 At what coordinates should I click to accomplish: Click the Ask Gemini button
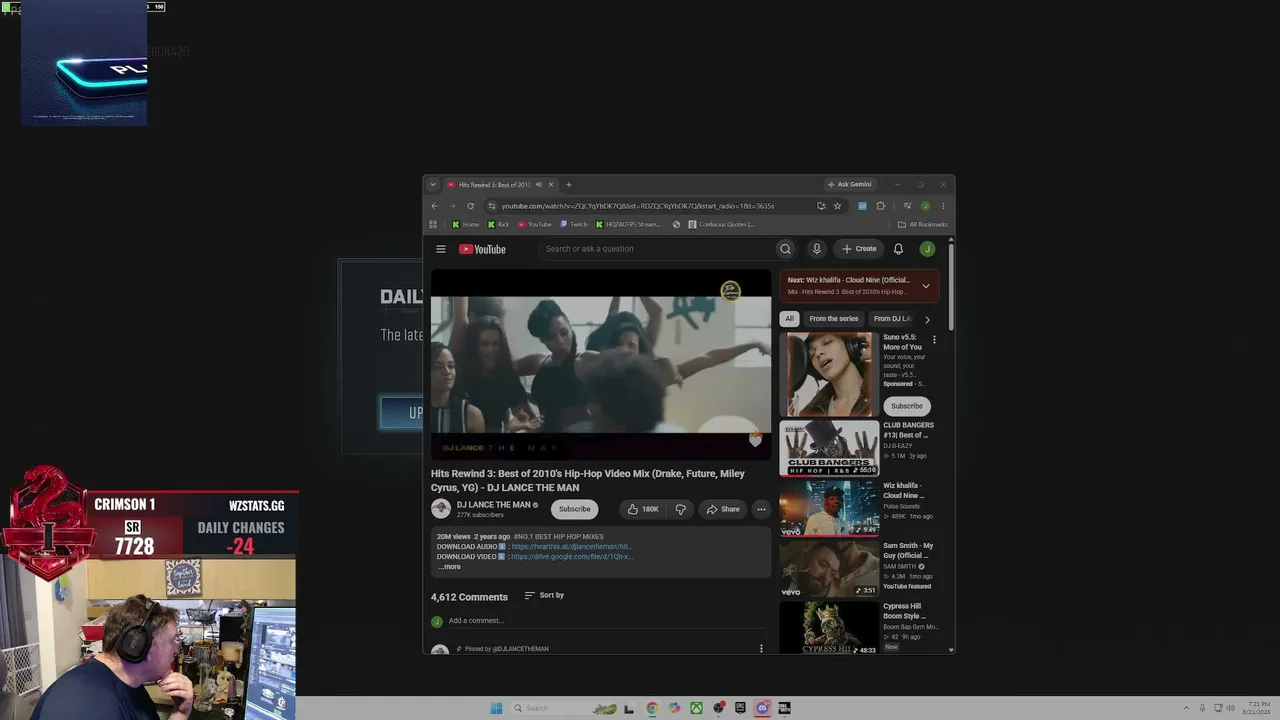[x=849, y=184]
